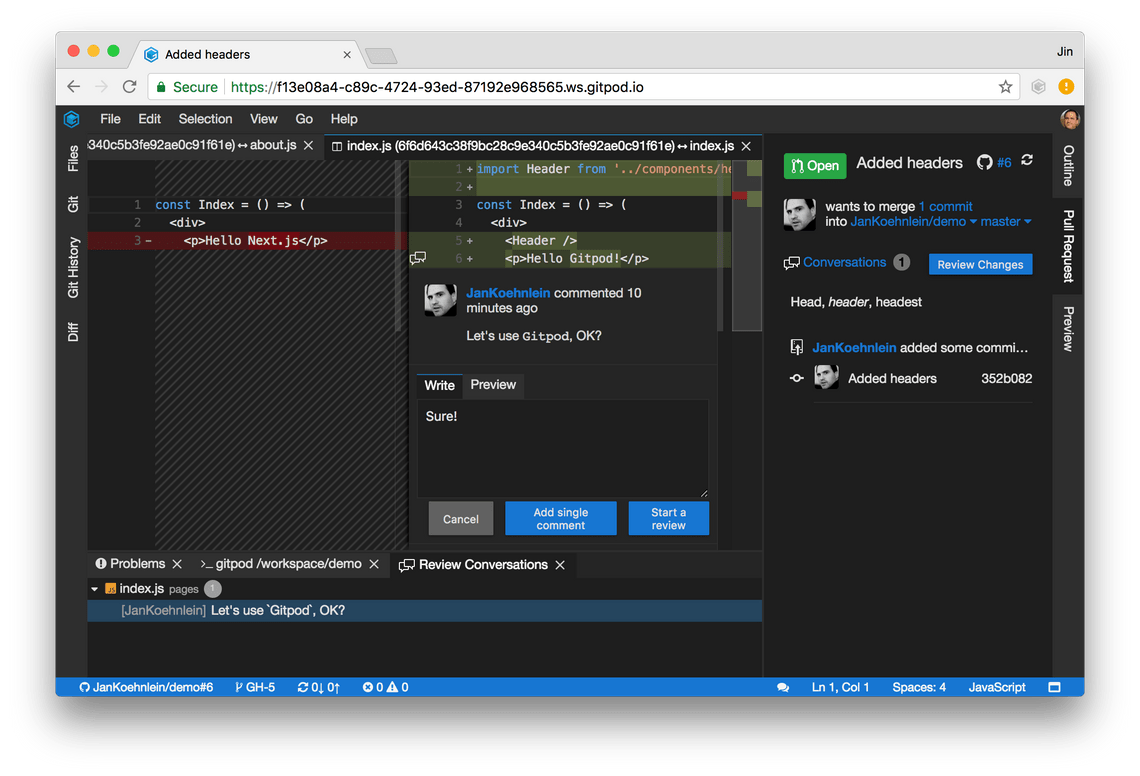Switch to the Preview comment tab
This screenshot has width=1140, height=776.
pos(493,385)
